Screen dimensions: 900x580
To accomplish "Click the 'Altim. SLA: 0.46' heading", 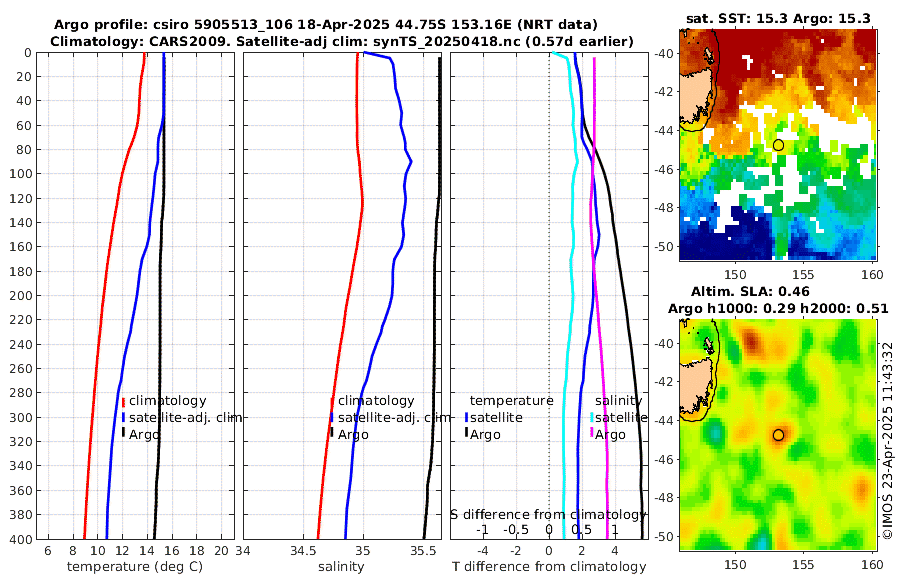I will (x=750, y=292).
